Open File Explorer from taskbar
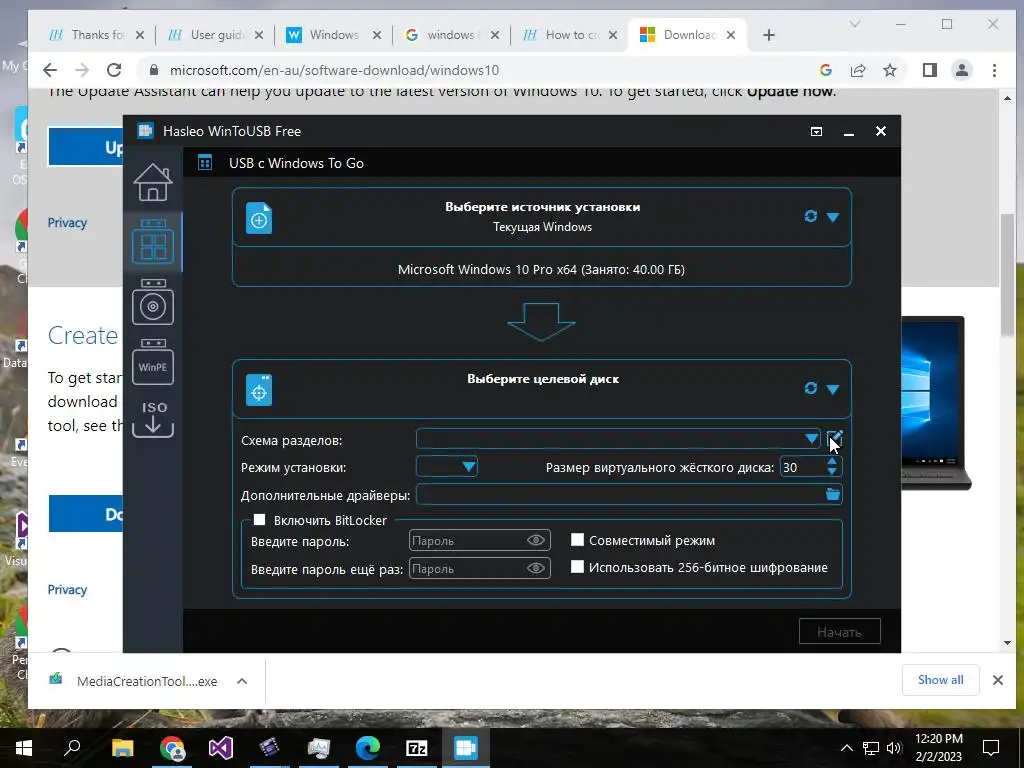 pyautogui.click(x=122, y=748)
